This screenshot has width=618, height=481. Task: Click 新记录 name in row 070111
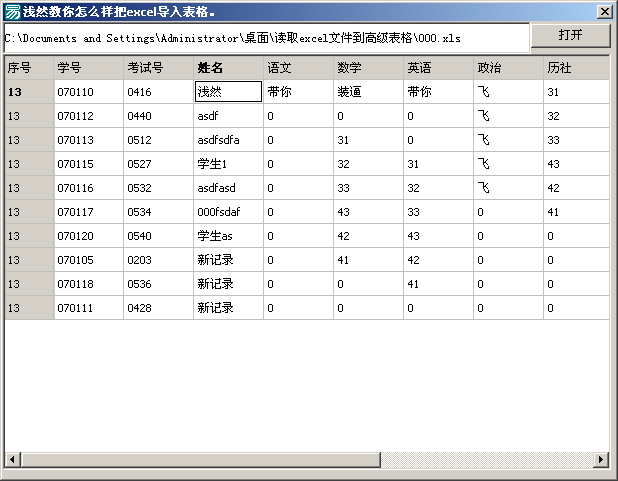(229, 308)
